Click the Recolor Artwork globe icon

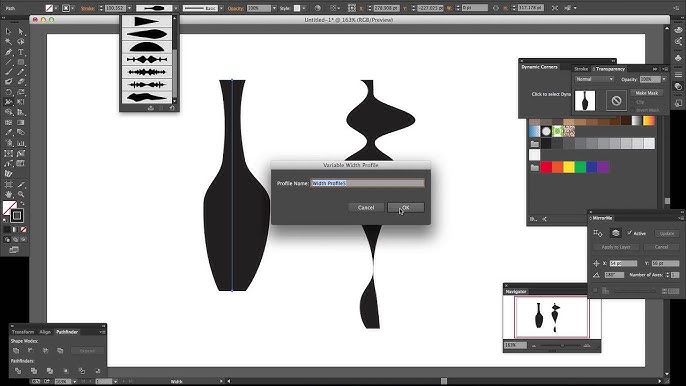(318, 8)
